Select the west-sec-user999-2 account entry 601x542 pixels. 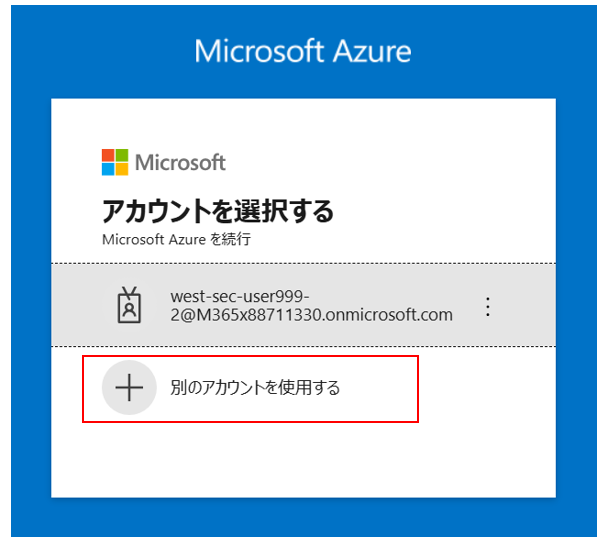coord(303,305)
